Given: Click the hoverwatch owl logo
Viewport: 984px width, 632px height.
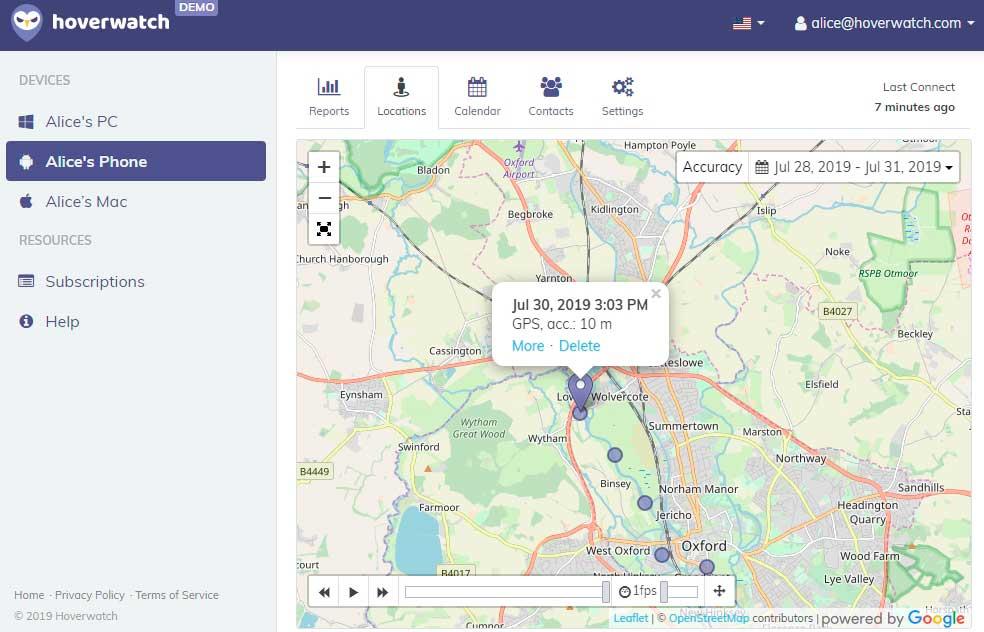Looking at the screenshot, I should coord(27,22).
